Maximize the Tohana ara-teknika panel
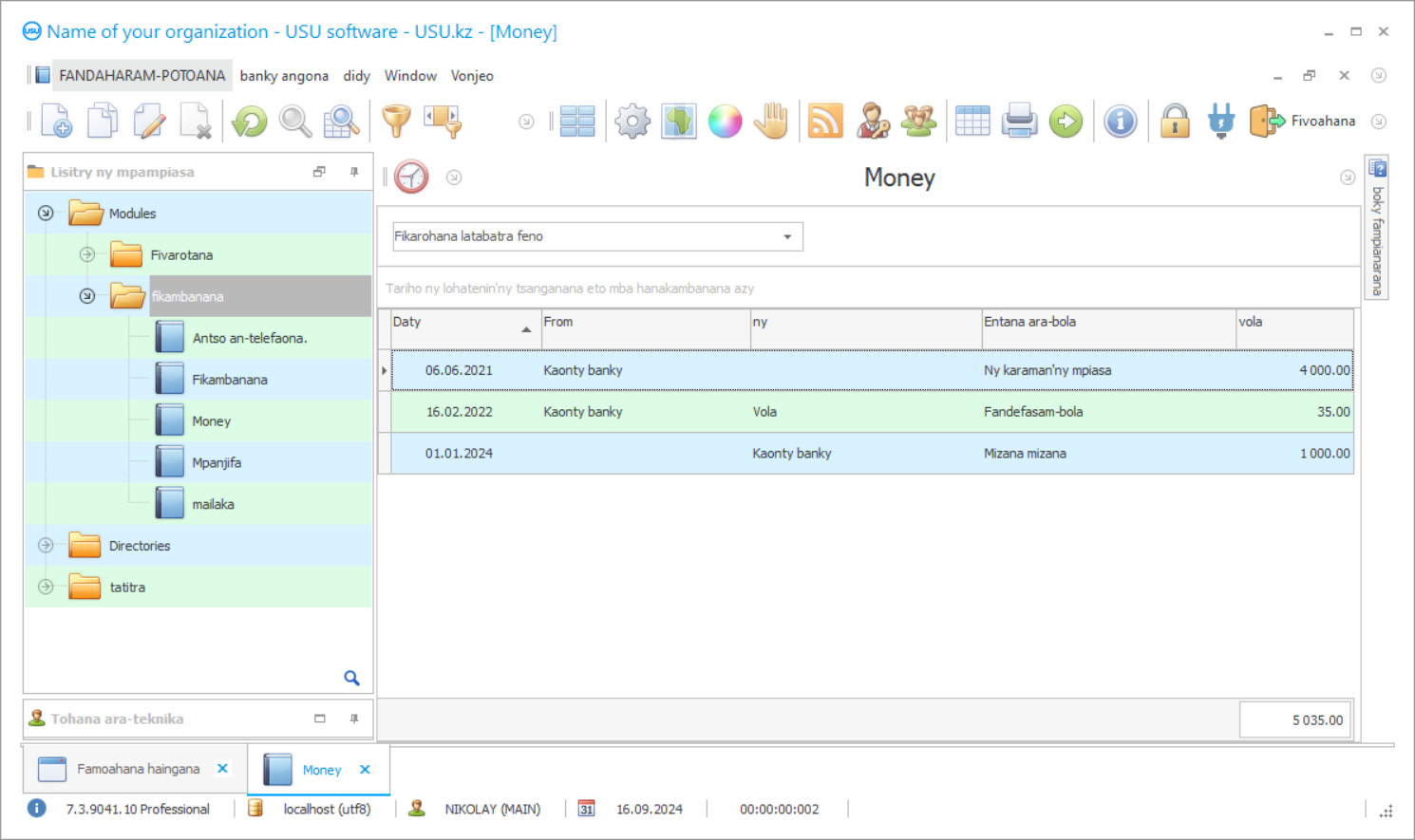The image size is (1415, 840). tap(320, 719)
